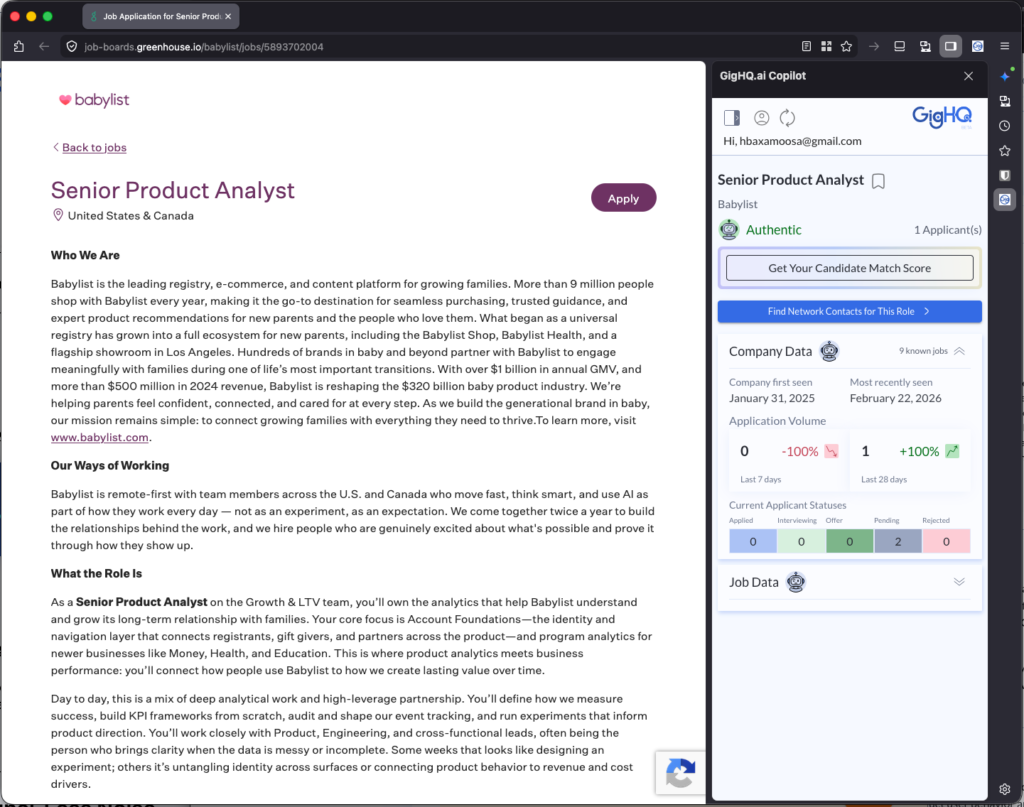Open sidebar settings gear icon
This screenshot has height=807, width=1024.
coord(1004,789)
